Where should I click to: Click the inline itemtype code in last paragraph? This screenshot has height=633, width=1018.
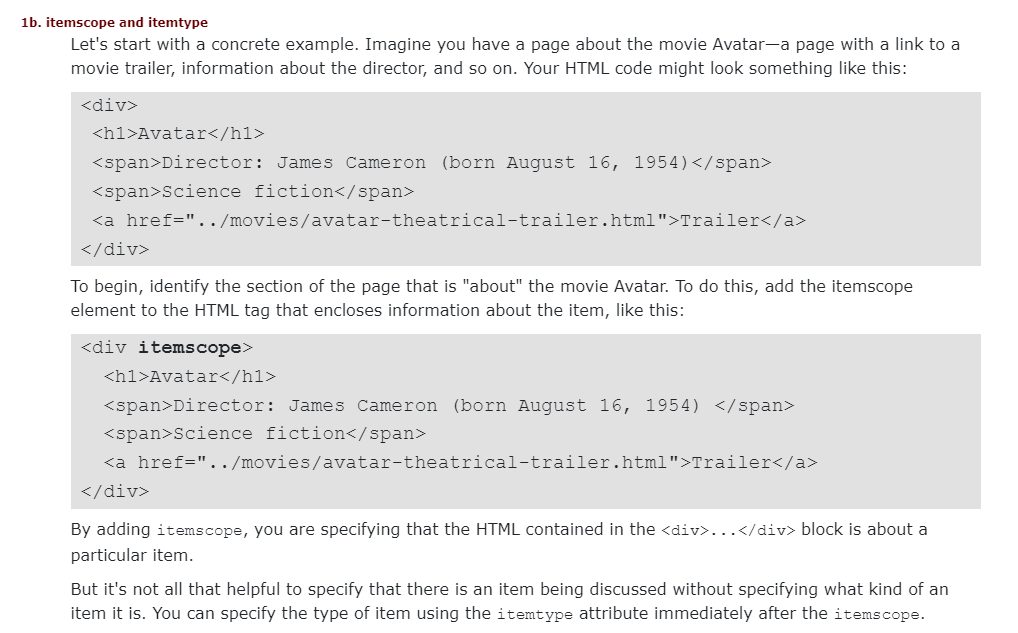click(x=533, y=614)
